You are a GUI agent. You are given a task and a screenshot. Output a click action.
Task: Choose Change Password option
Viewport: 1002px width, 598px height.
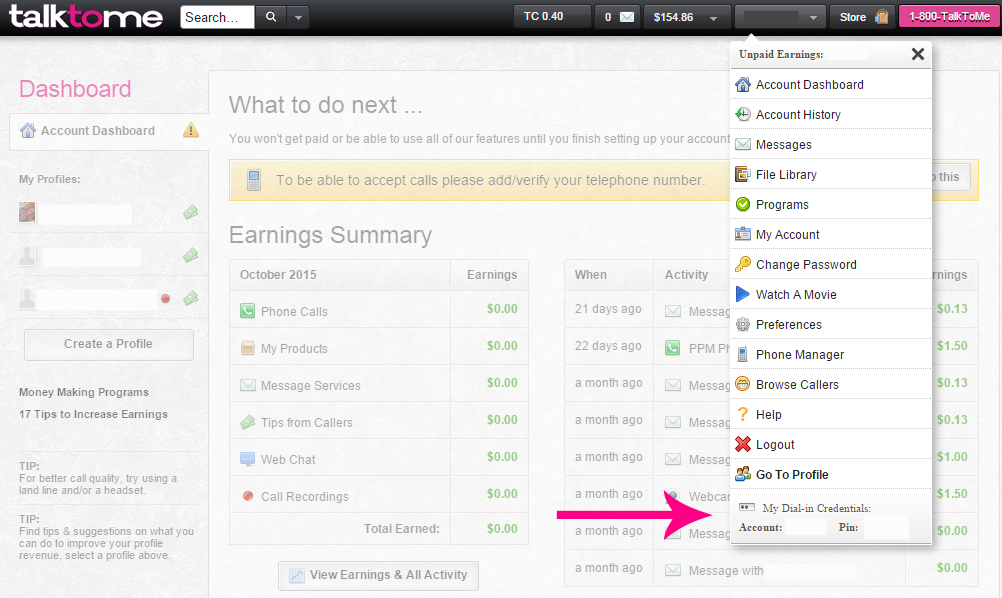(x=831, y=264)
